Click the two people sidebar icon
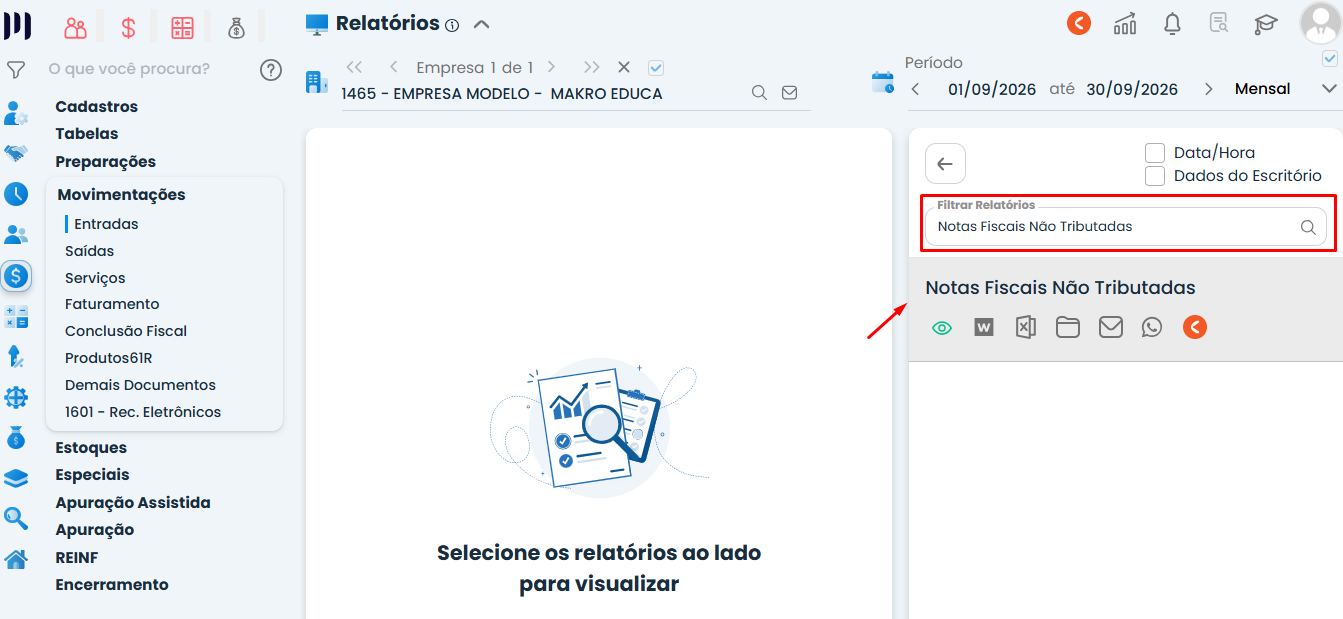Image resolution: width=1343 pixels, height=619 pixels. (16, 235)
